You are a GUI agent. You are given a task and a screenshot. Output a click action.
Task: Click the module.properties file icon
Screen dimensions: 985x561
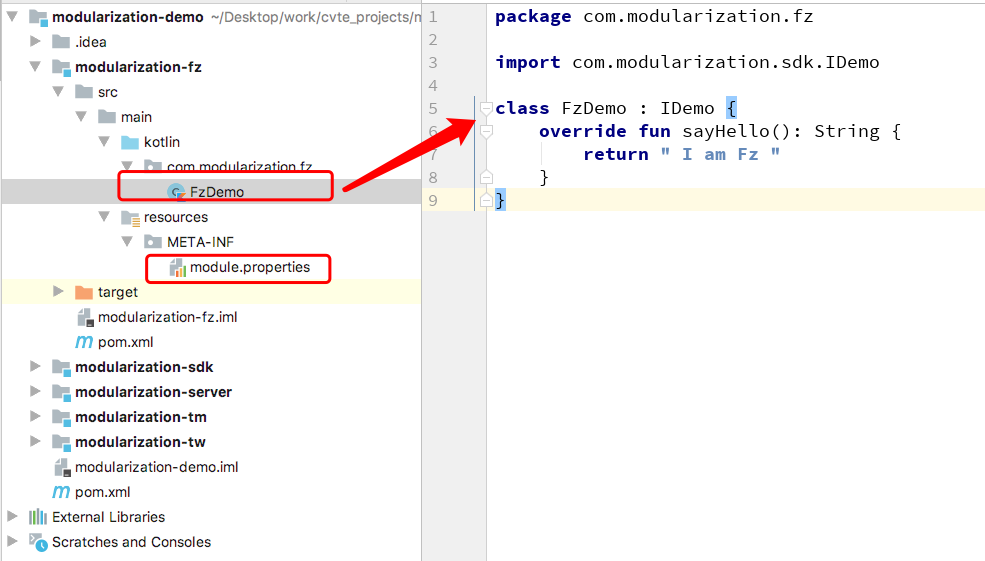[x=178, y=268]
